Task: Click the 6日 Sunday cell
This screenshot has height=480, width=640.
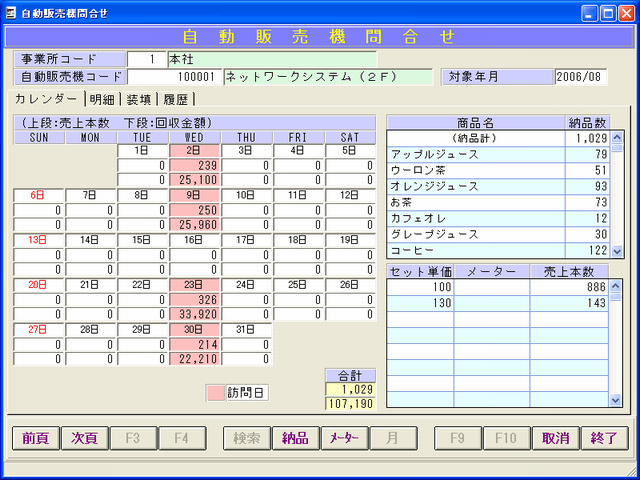Action: [x=39, y=195]
